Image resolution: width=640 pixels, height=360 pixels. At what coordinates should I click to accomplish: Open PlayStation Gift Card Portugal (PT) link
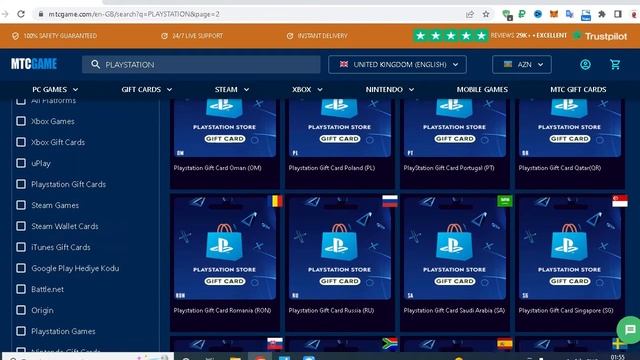[x=449, y=168]
